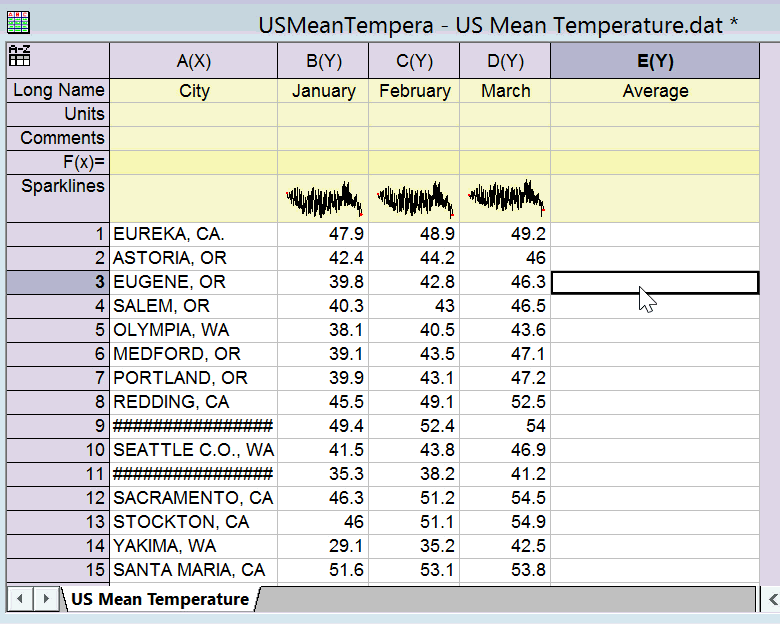Screen dimensions: 780x624
Task: Click the A-Z select-all worksheet corner icon
Action: pos(18,56)
